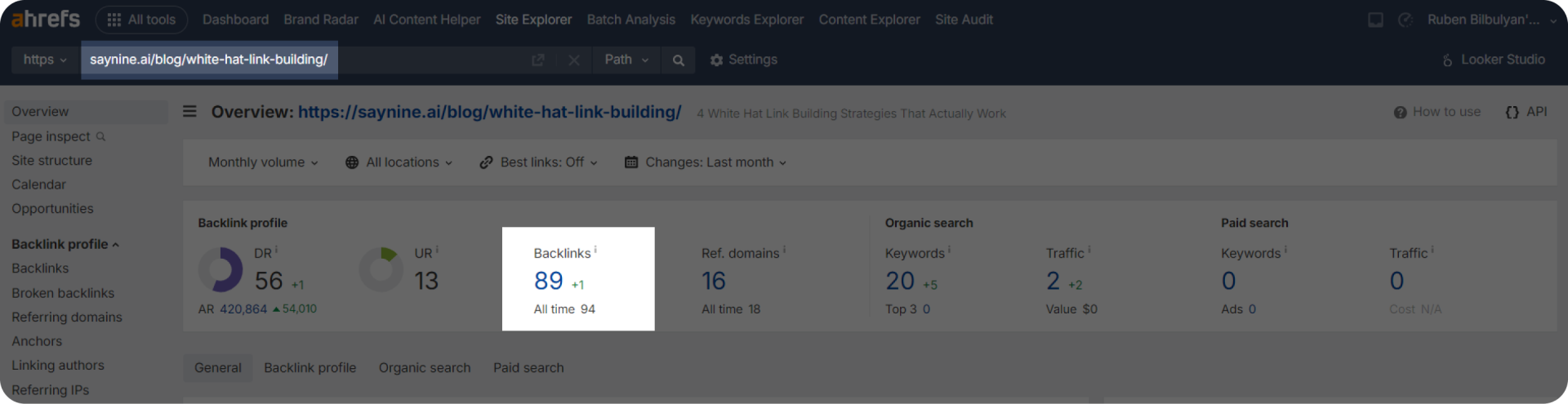Click the Ahrefs logo
Screen dimensions: 1568x404
click(x=46, y=18)
